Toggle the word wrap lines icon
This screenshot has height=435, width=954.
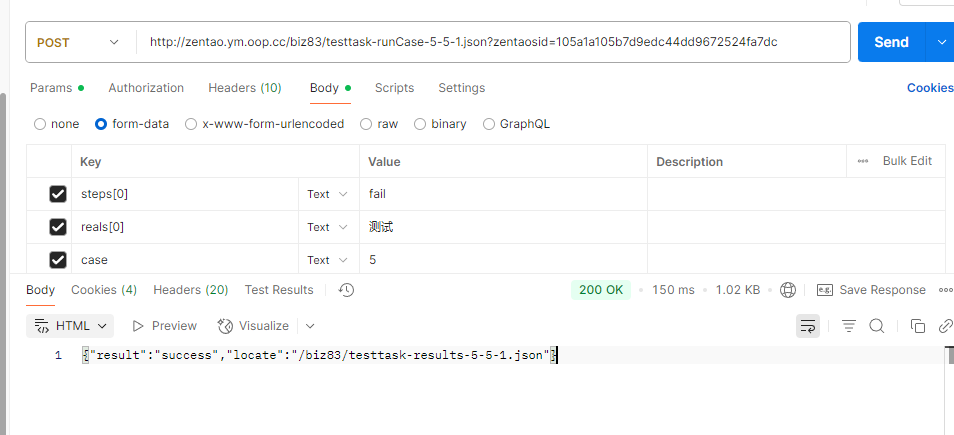pyautogui.click(x=808, y=326)
